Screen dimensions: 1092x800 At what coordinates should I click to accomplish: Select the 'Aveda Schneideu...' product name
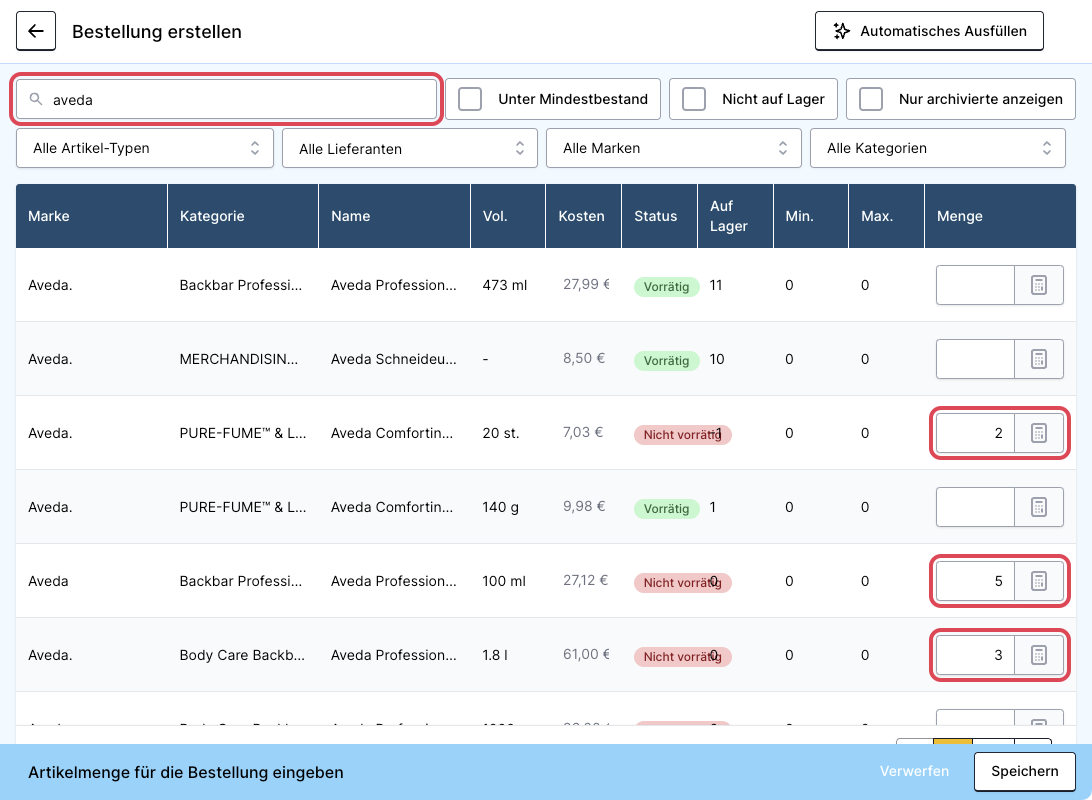(x=393, y=359)
